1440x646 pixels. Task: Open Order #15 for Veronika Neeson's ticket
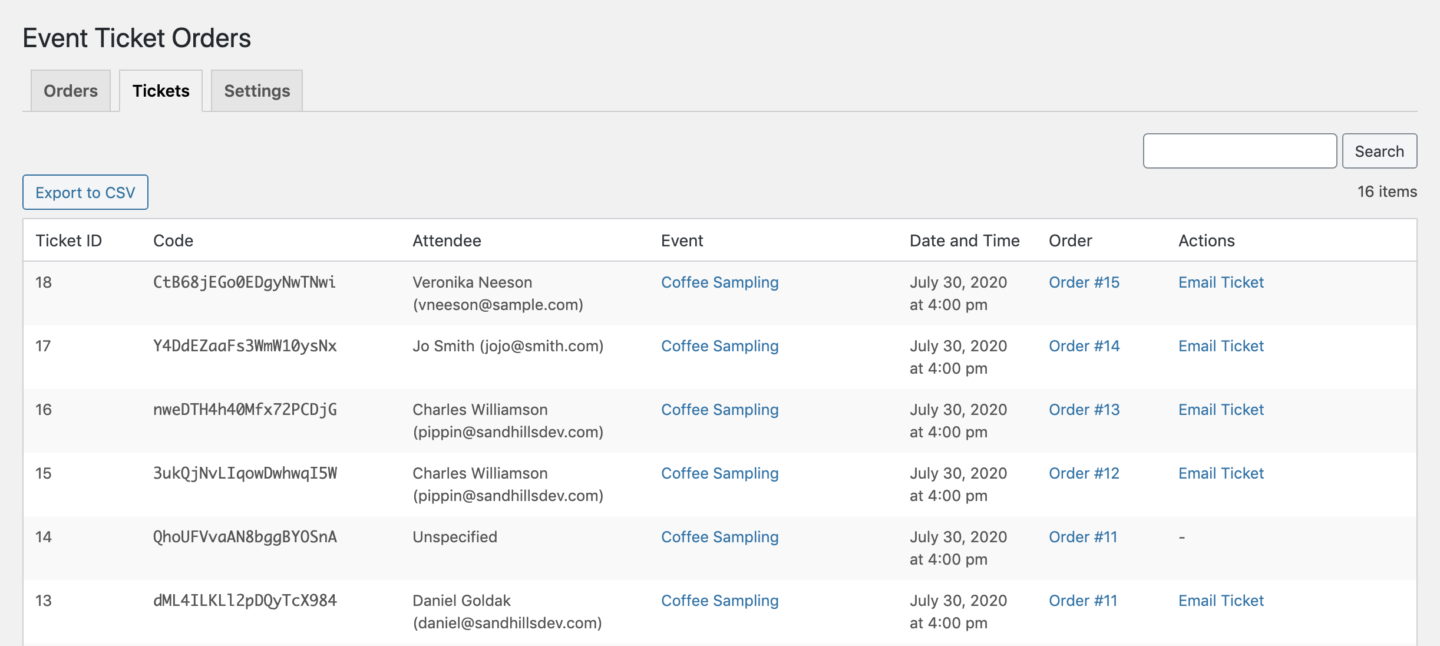(1084, 282)
